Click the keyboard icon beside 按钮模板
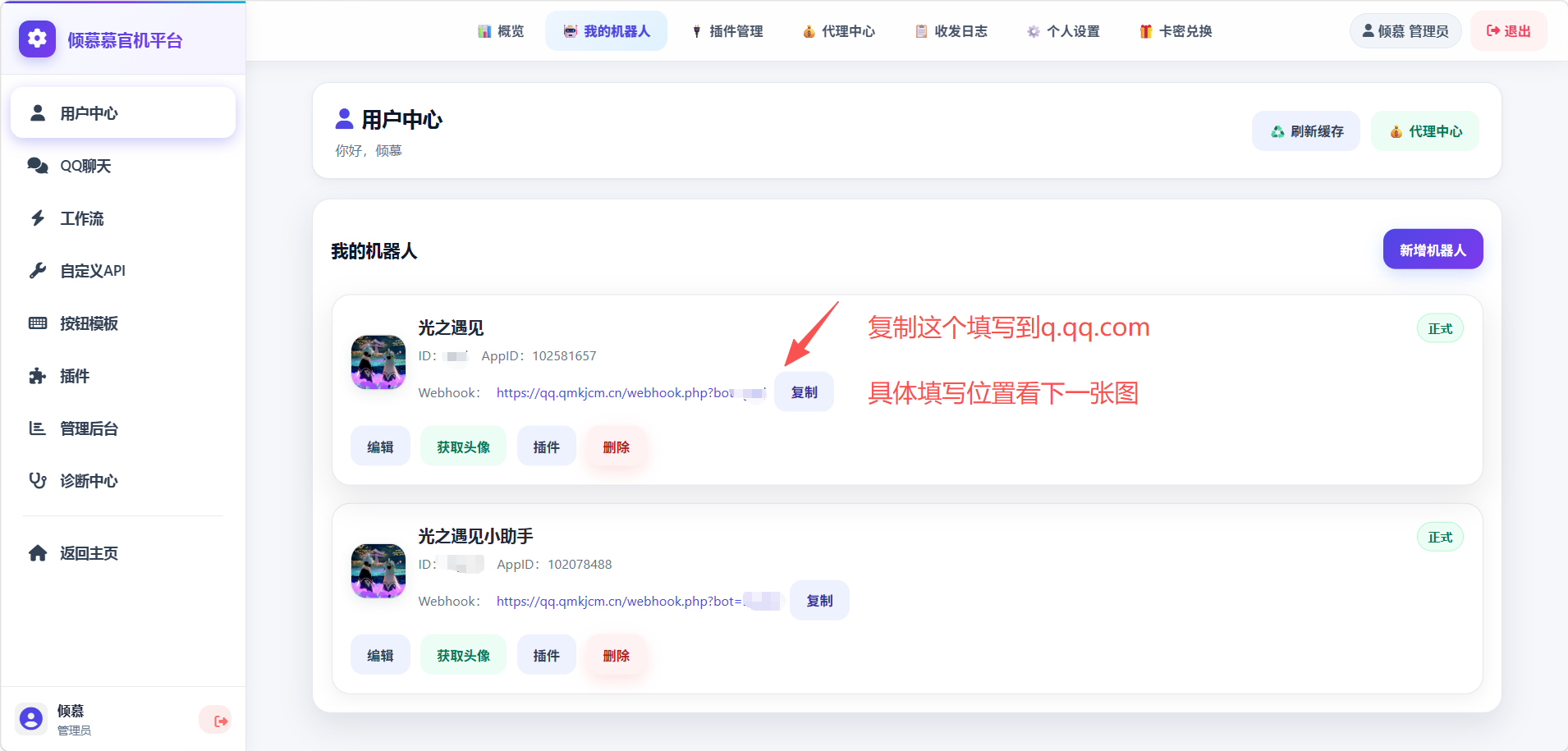This screenshot has height=751, width=1568. point(38,323)
